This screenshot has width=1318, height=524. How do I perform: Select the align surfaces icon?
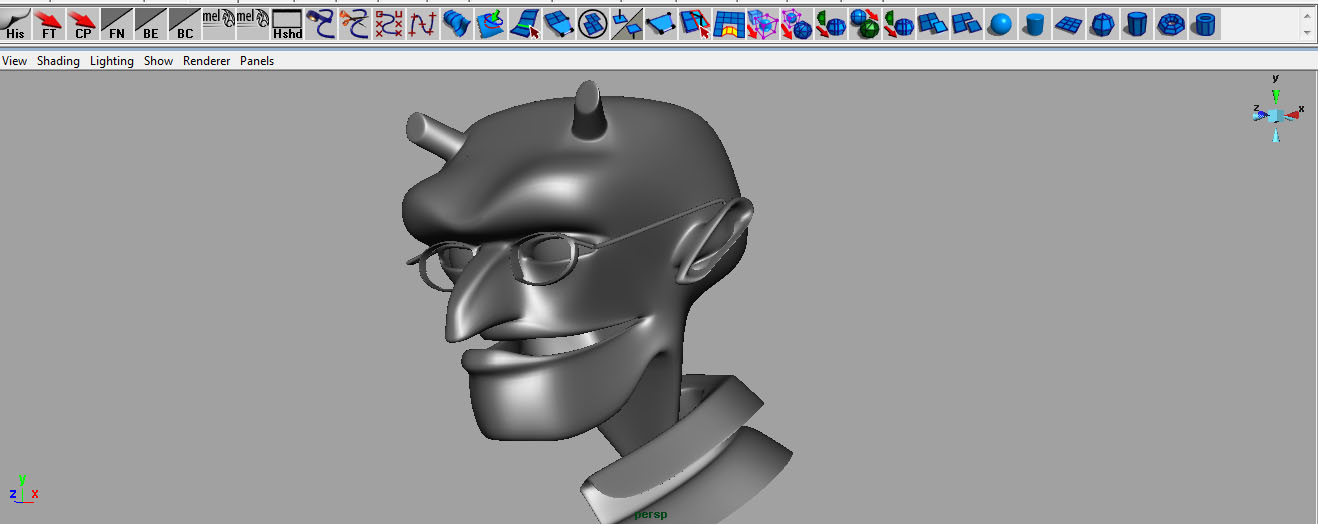tap(627, 23)
